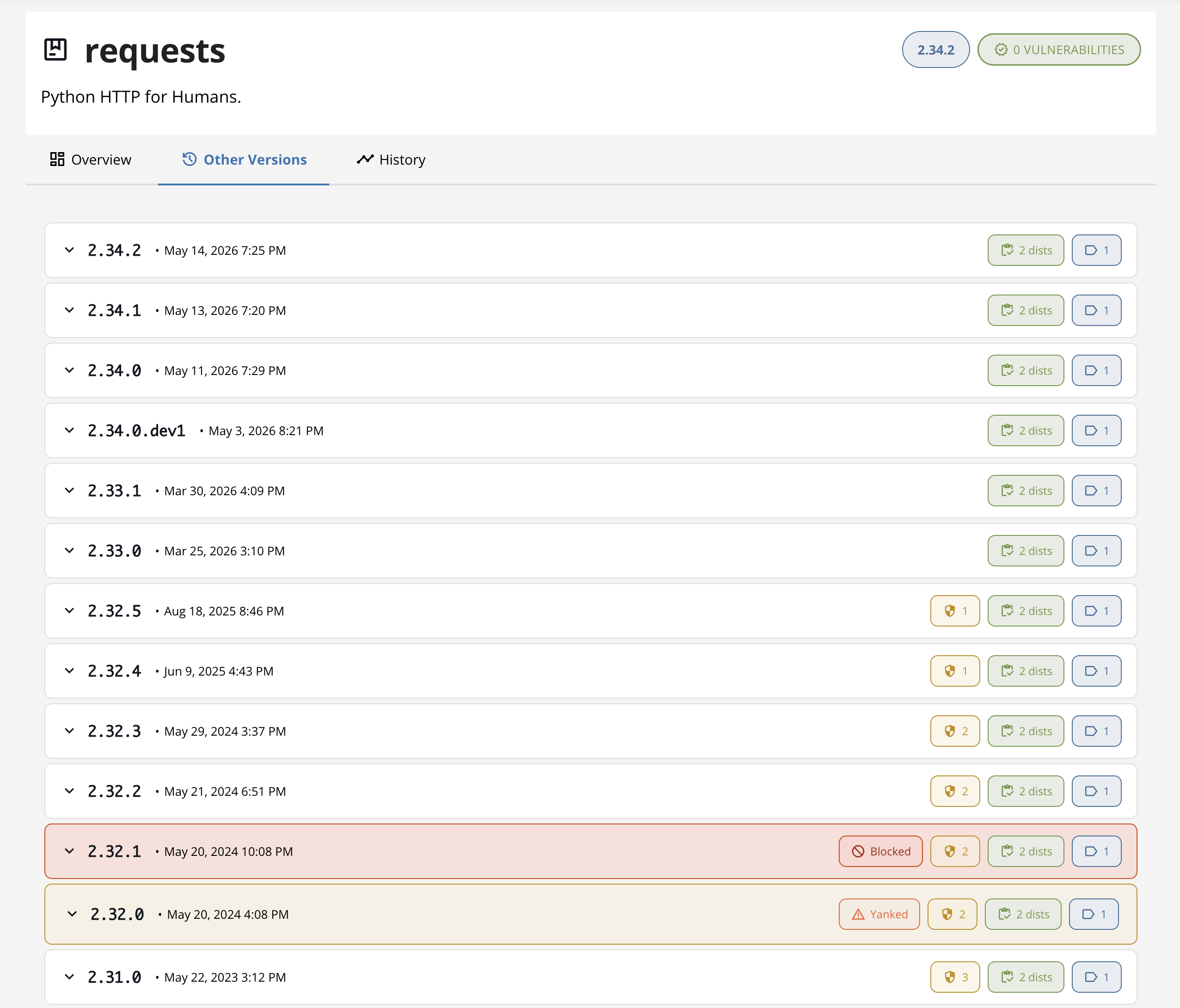Click the 2 dists badge for 2.31.0
This screenshot has height=1008, width=1180.
coord(1026,977)
